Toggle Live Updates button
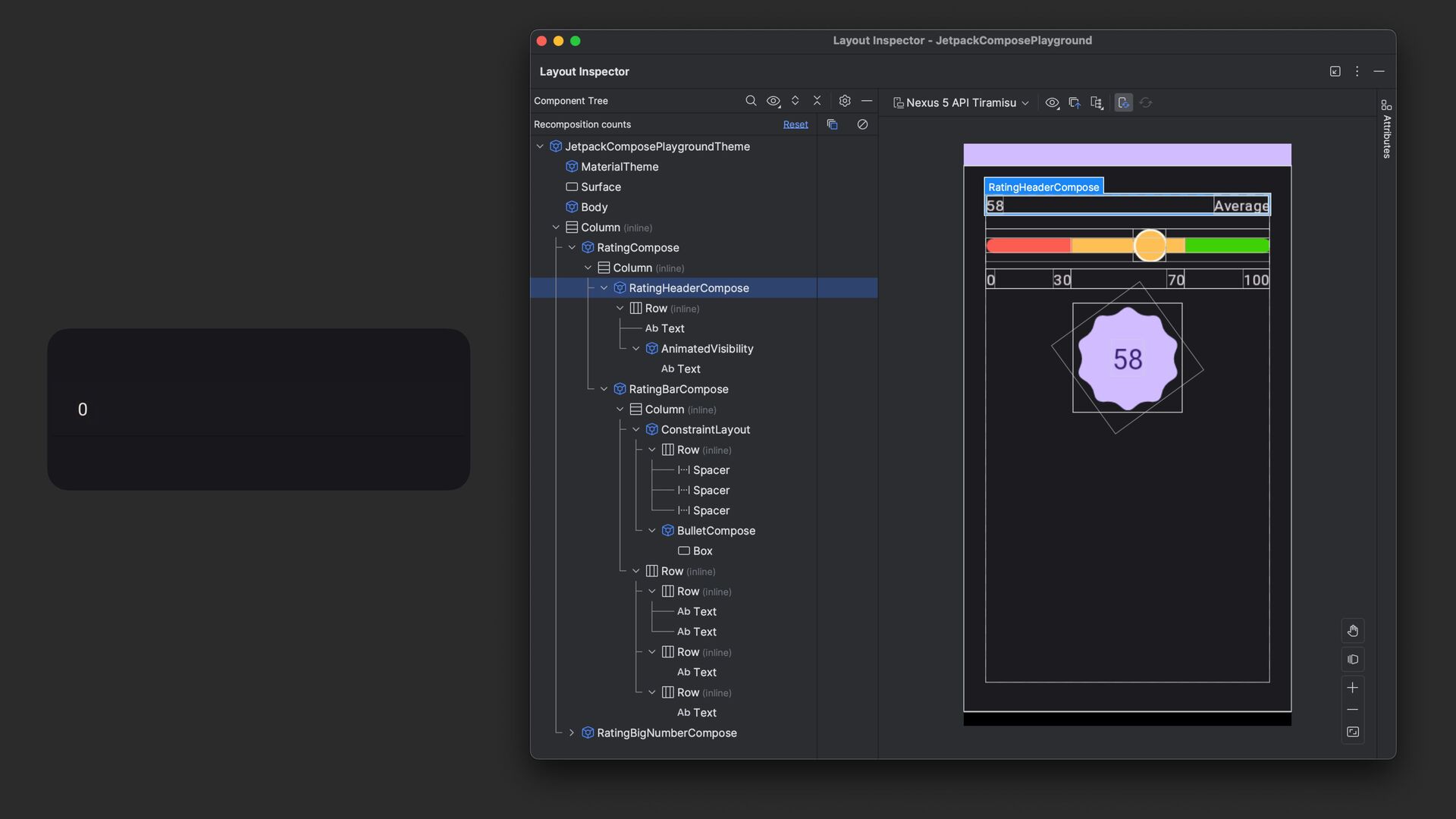The image size is (1456, 819). click(1124, 103)
